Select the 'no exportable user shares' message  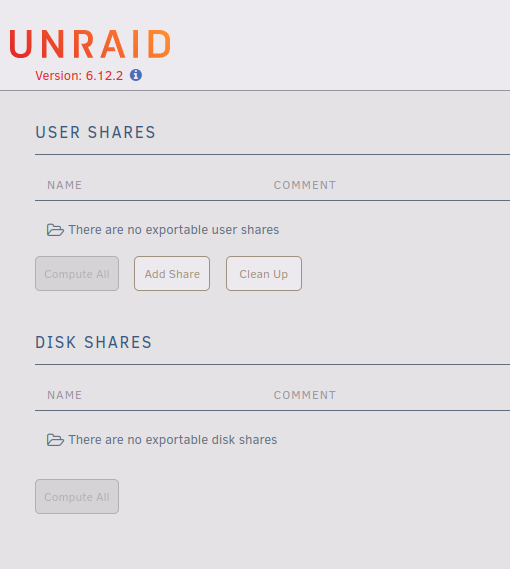pyautogui.click(x=174, y=230)
